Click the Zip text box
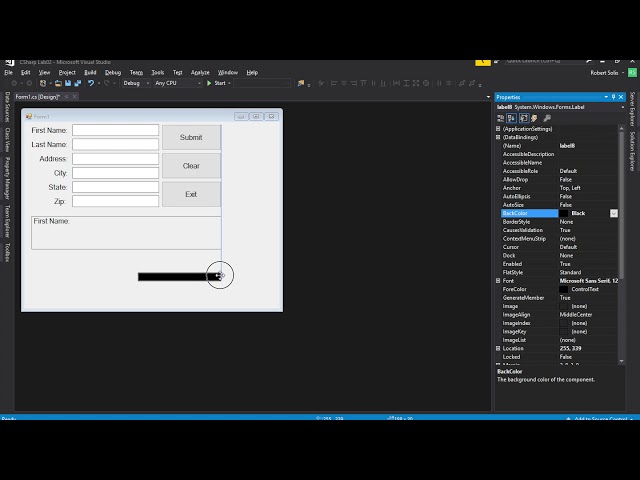 pyautogui.click(x=116, y=201)
